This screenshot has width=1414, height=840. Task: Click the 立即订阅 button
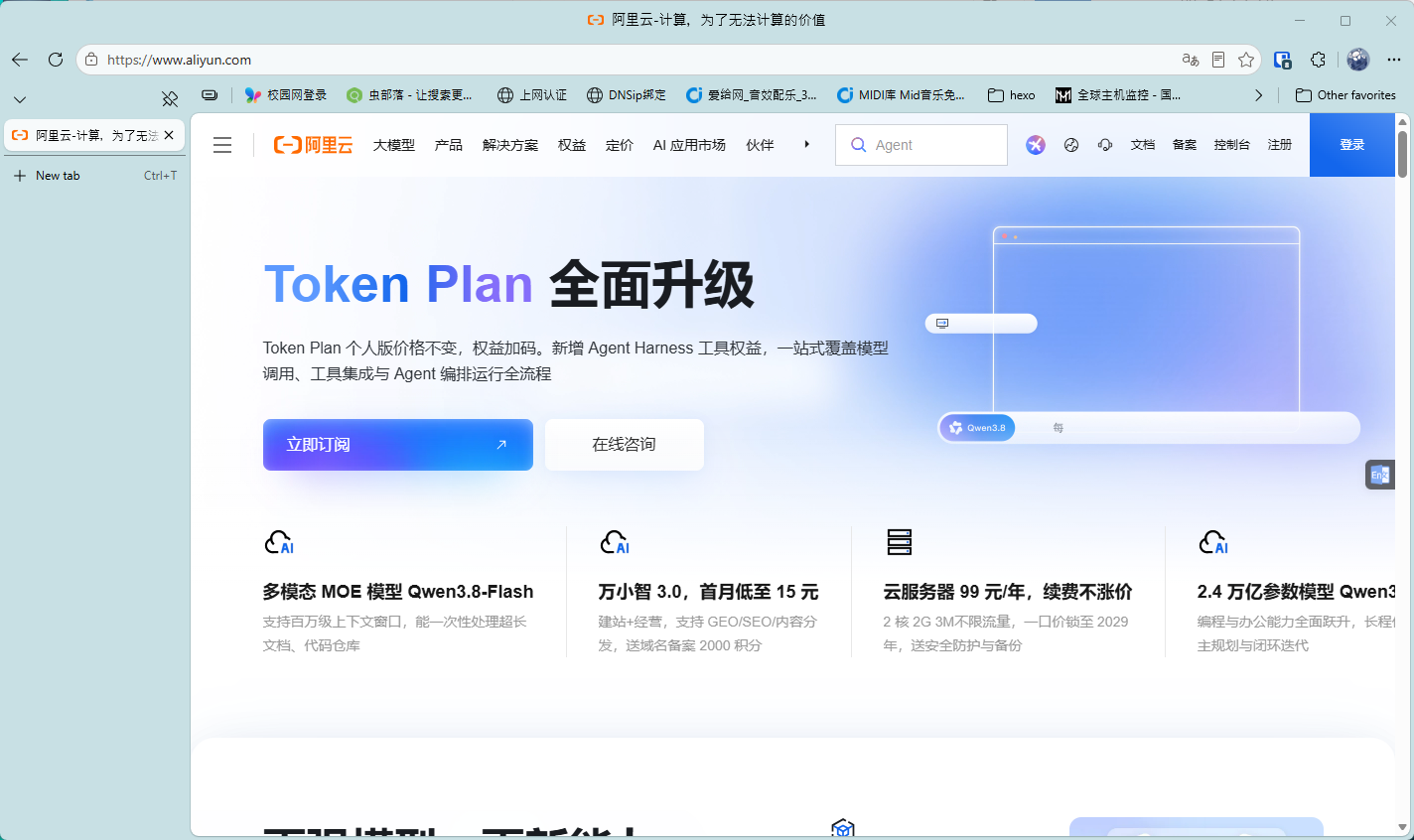(x=398, y=445)
